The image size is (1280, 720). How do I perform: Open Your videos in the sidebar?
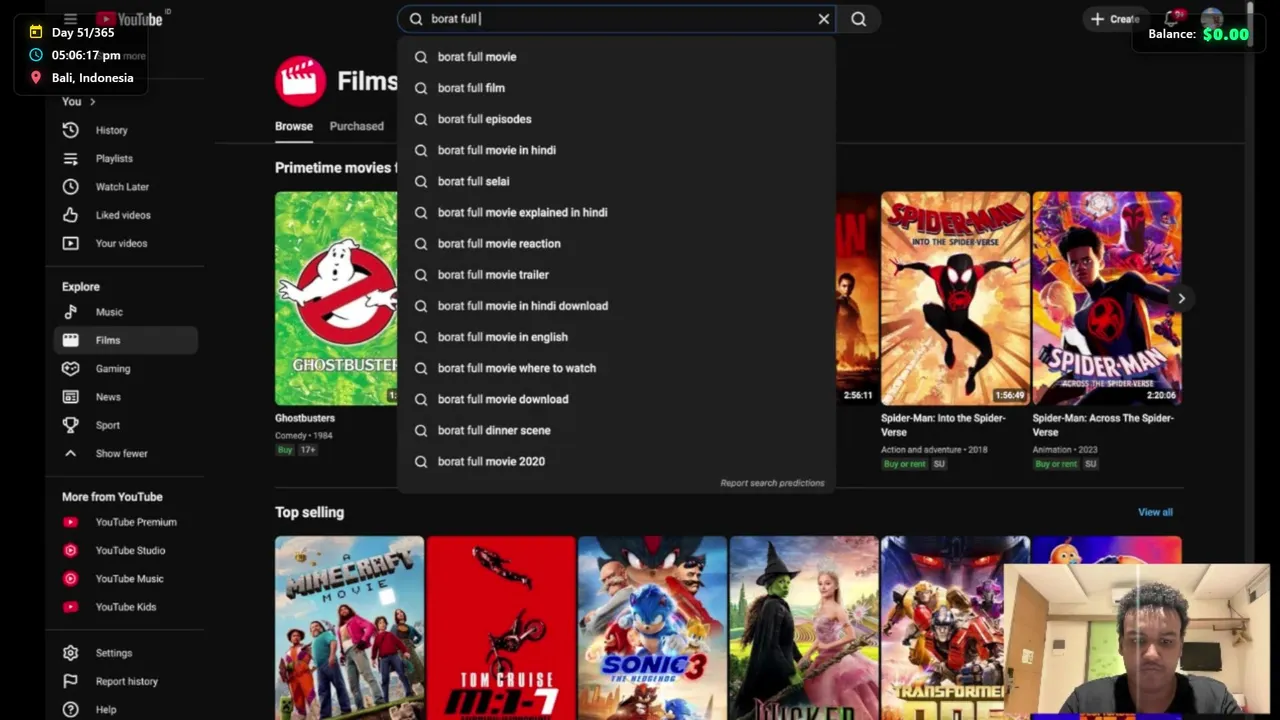click(126, 243)
